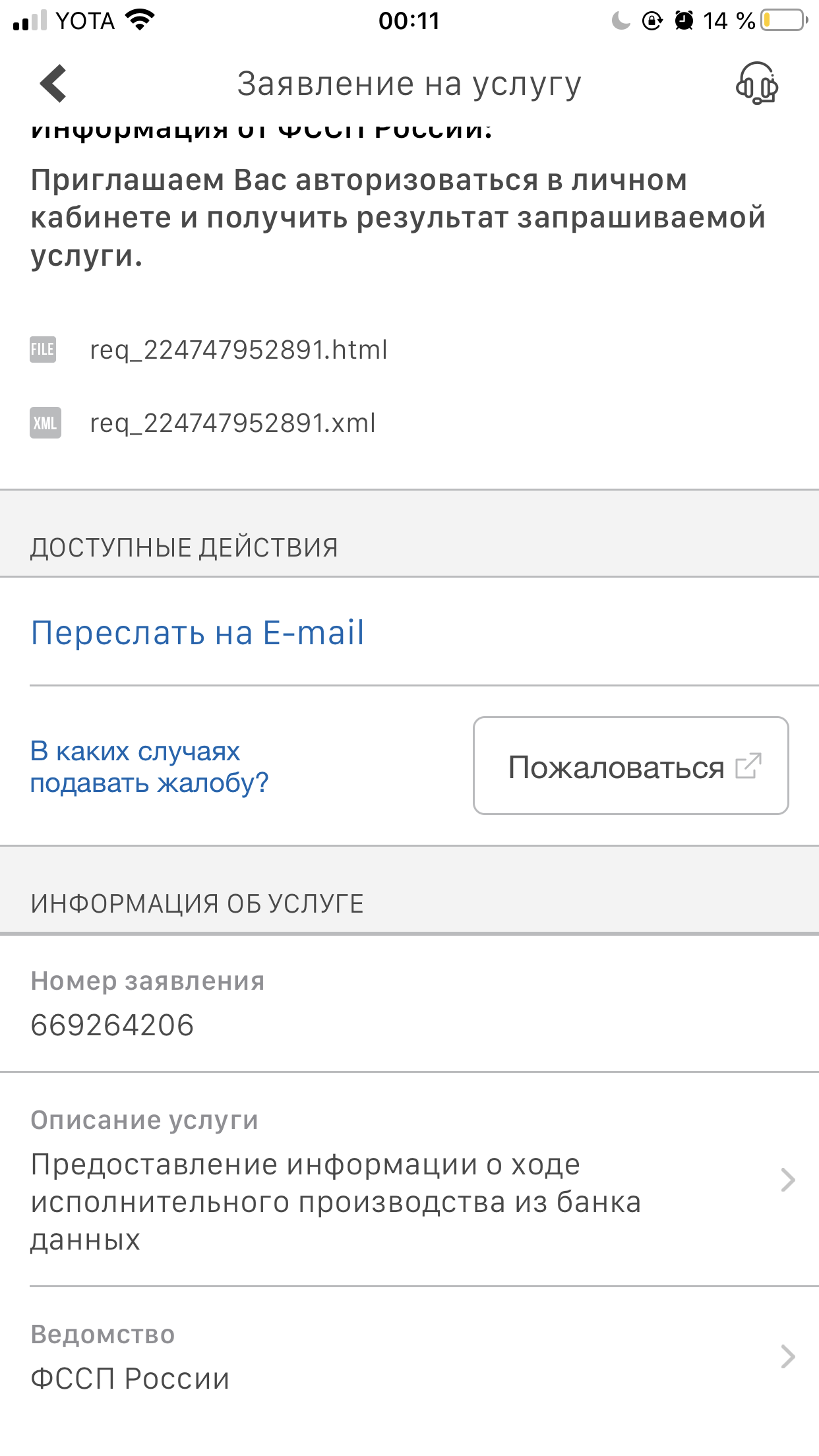The width and height of the screenshot is (819, 1456).
Task: Tap the alarm clock status icon
Action: [684, 20]
